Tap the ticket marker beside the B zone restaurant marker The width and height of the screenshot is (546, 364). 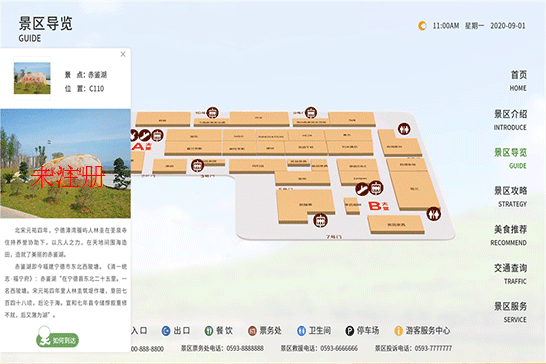click(376, 188)
